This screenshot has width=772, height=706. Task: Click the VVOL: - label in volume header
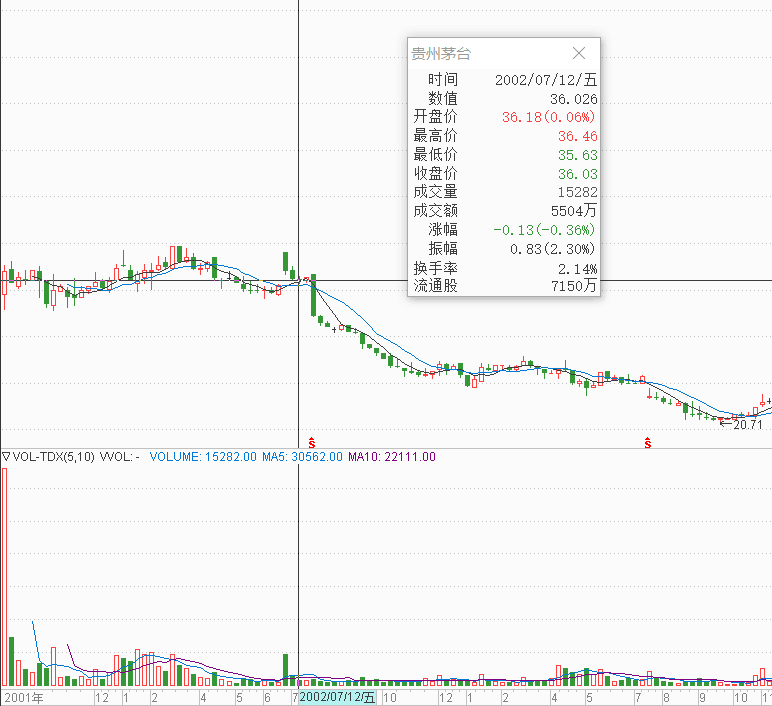(119, 457)
